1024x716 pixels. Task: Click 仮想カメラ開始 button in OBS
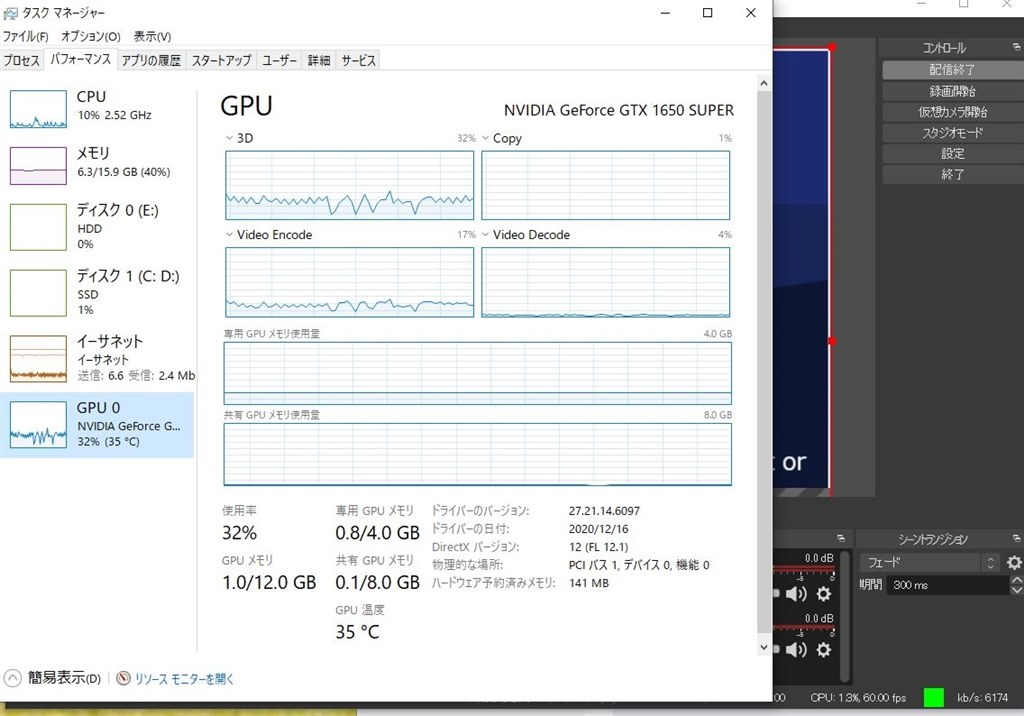953,112
